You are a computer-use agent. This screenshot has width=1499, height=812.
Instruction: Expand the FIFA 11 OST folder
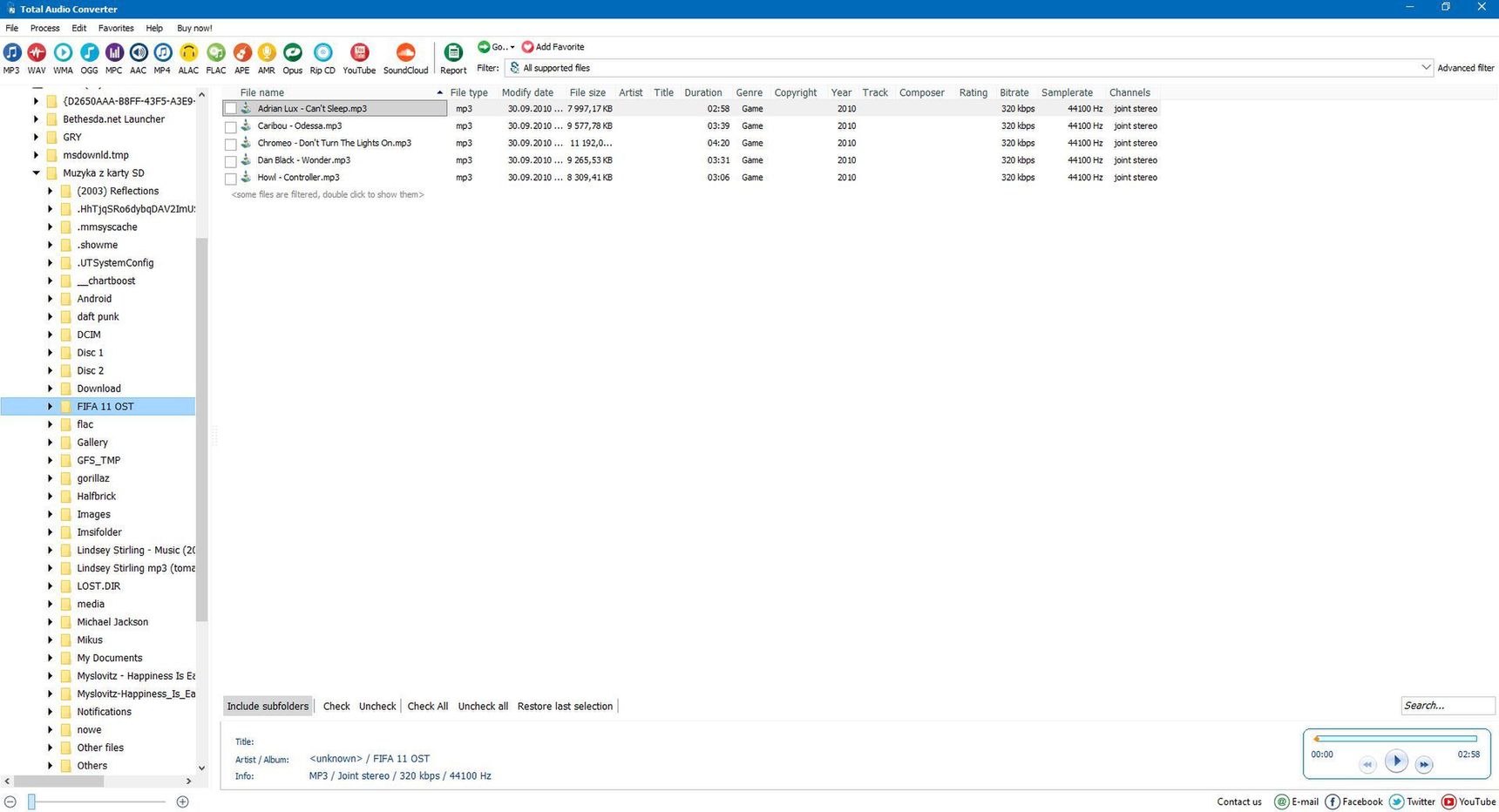tap(50, 407)
